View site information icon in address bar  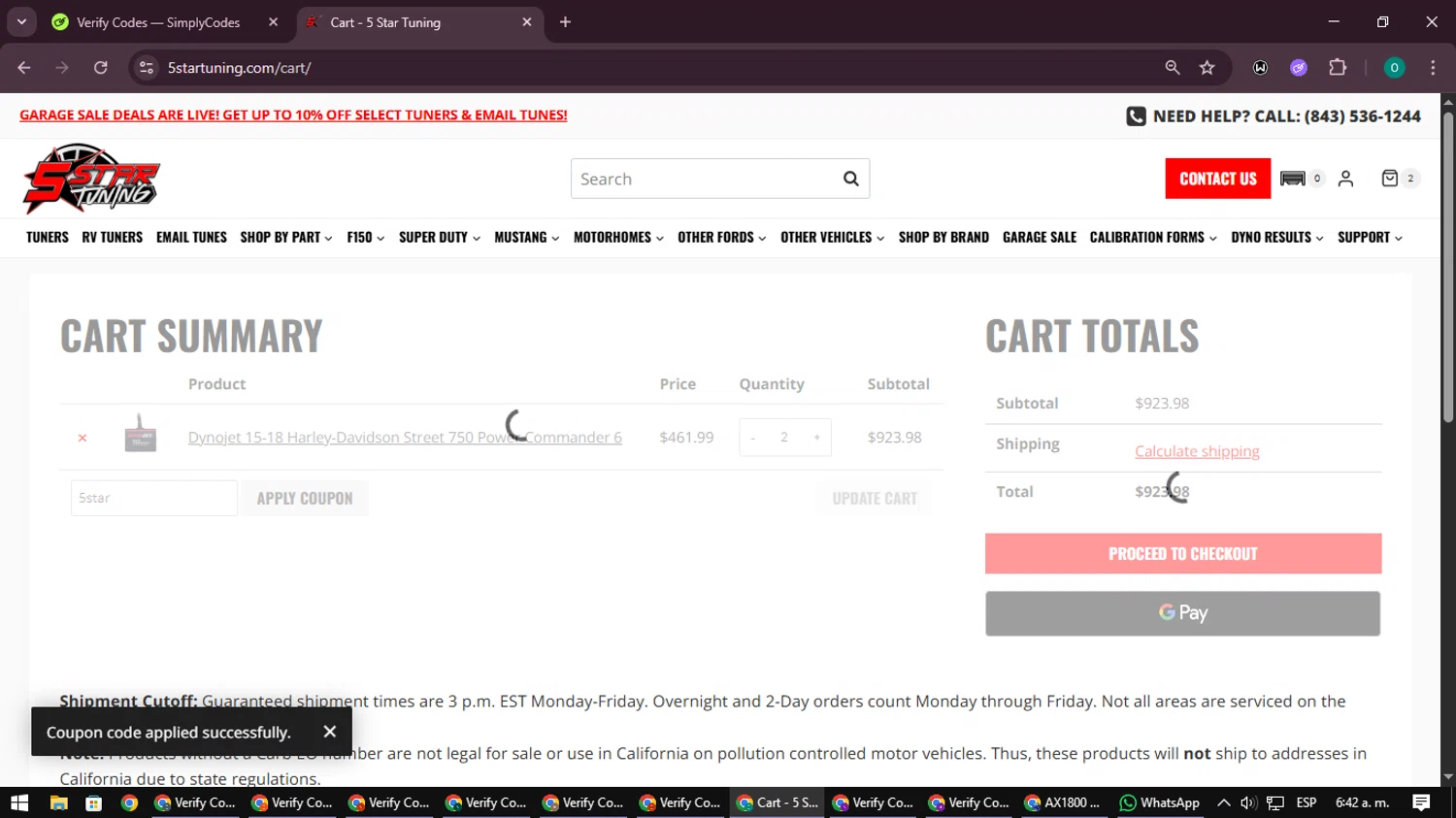147,68
